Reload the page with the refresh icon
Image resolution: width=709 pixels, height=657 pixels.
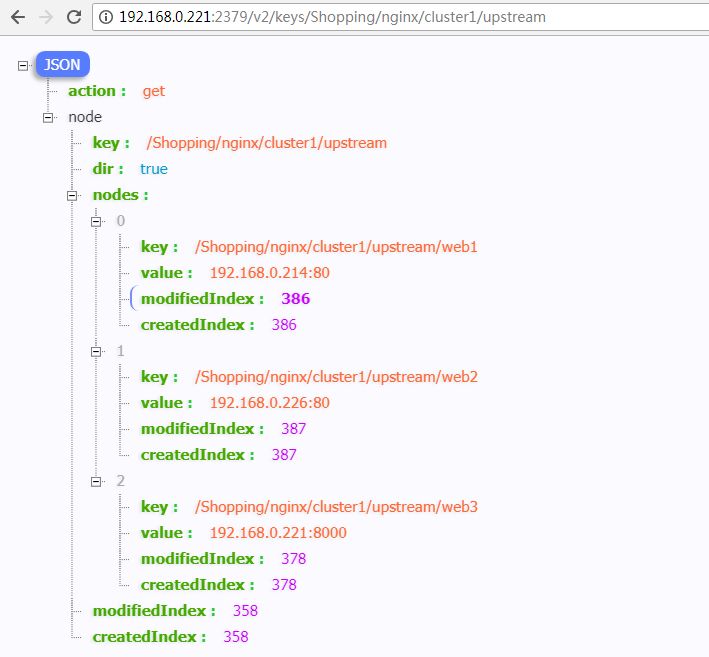[x=74, y=17]
